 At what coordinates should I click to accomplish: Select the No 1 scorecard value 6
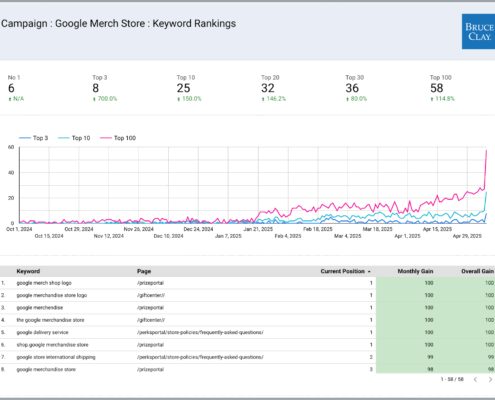click(11, 88)
